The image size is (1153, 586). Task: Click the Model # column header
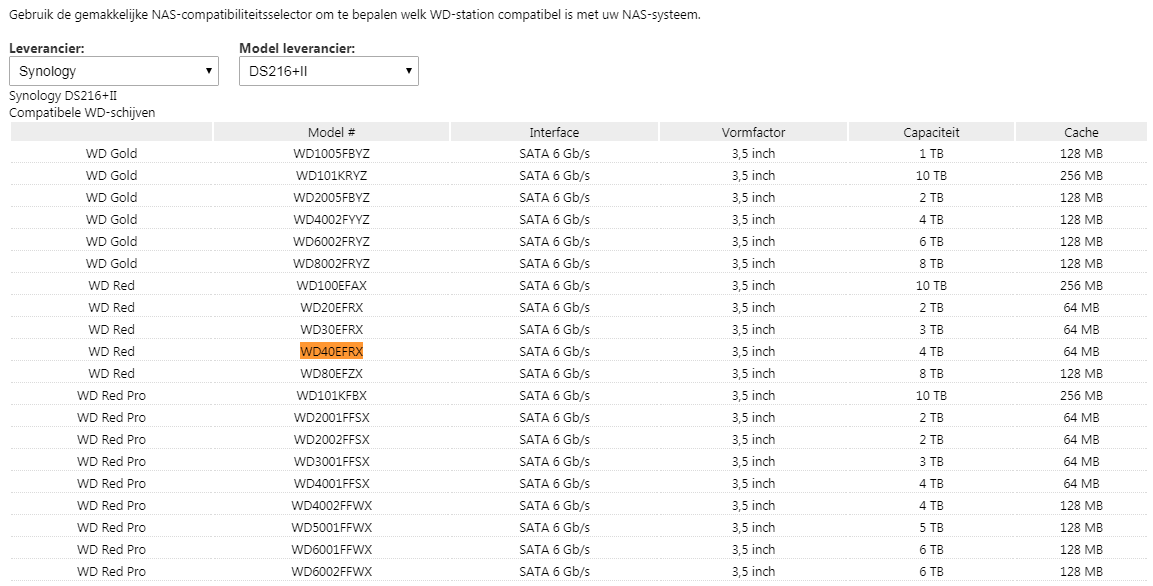click(331, 132)
